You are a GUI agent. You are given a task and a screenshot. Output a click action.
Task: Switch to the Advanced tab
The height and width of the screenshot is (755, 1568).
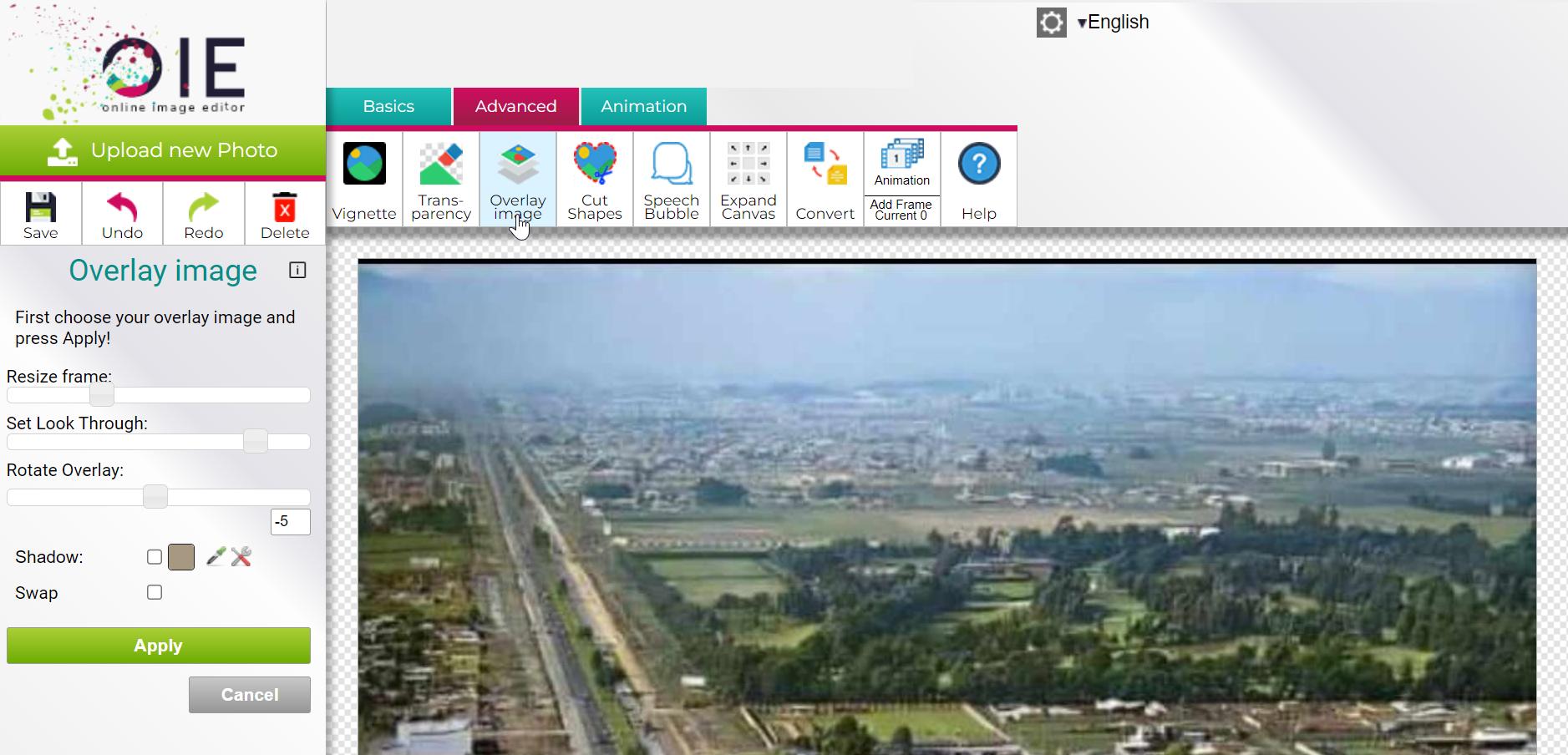[x=516, y=106]
